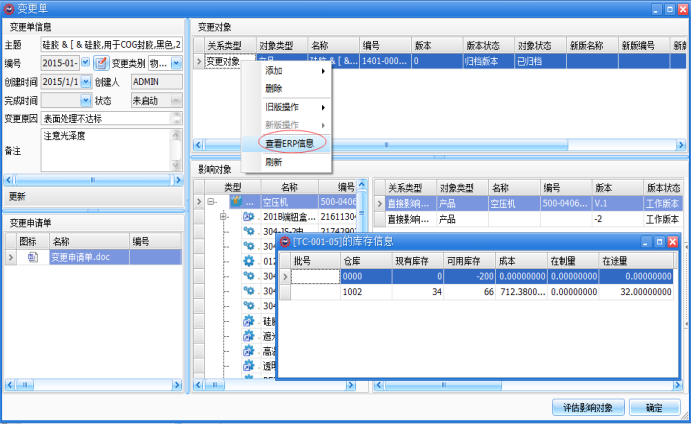Select warehouse cell 1002 in 库存信息
691x425 pixels.
pos(366,292)
